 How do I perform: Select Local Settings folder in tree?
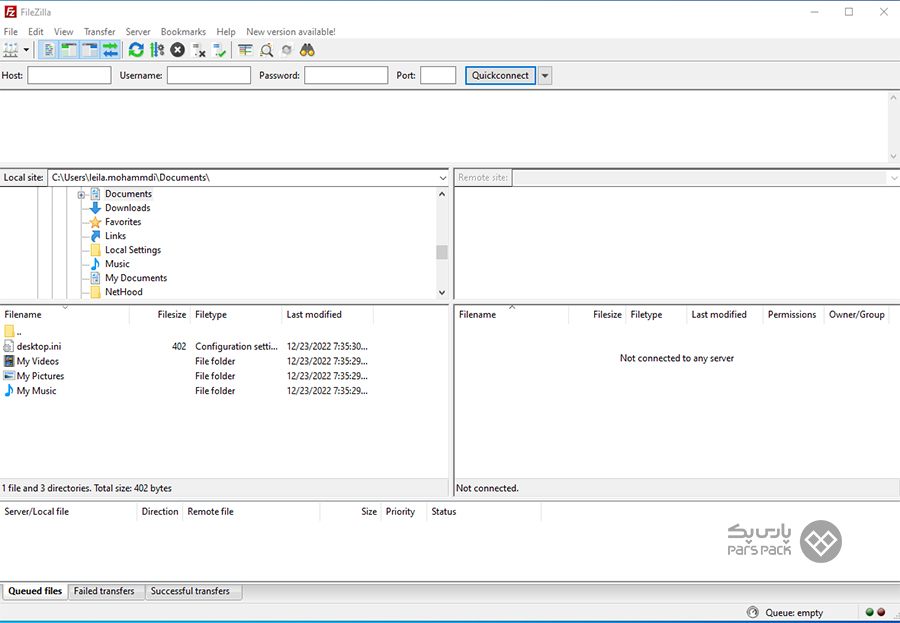(133, 250)
